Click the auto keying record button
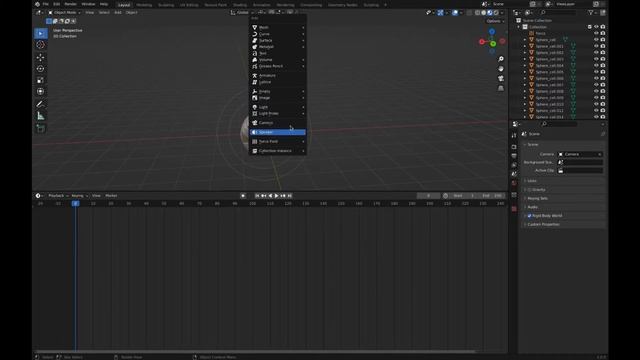This screenshot has width=640, height=360. (243, 196)
